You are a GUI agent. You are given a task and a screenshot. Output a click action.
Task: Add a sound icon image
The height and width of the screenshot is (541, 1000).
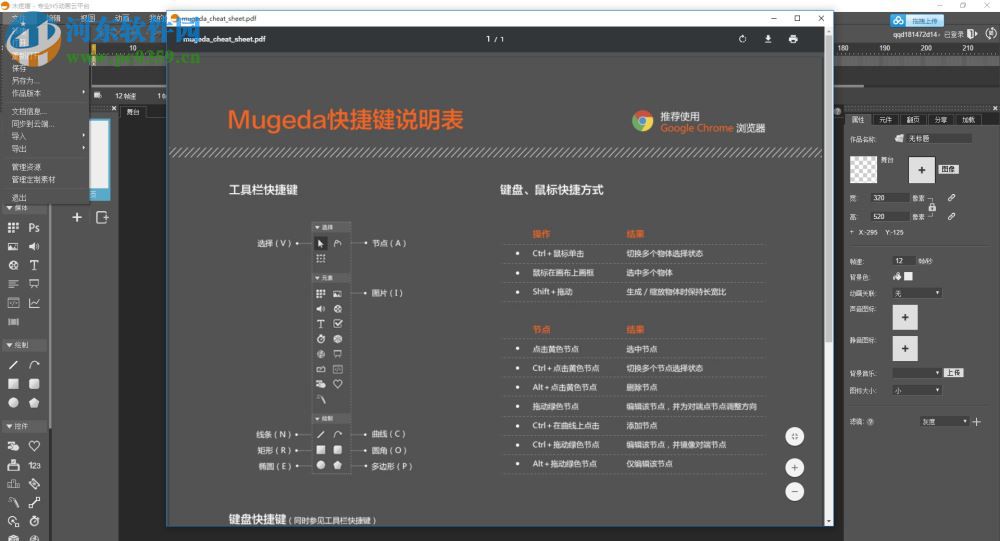click(905, 317)
